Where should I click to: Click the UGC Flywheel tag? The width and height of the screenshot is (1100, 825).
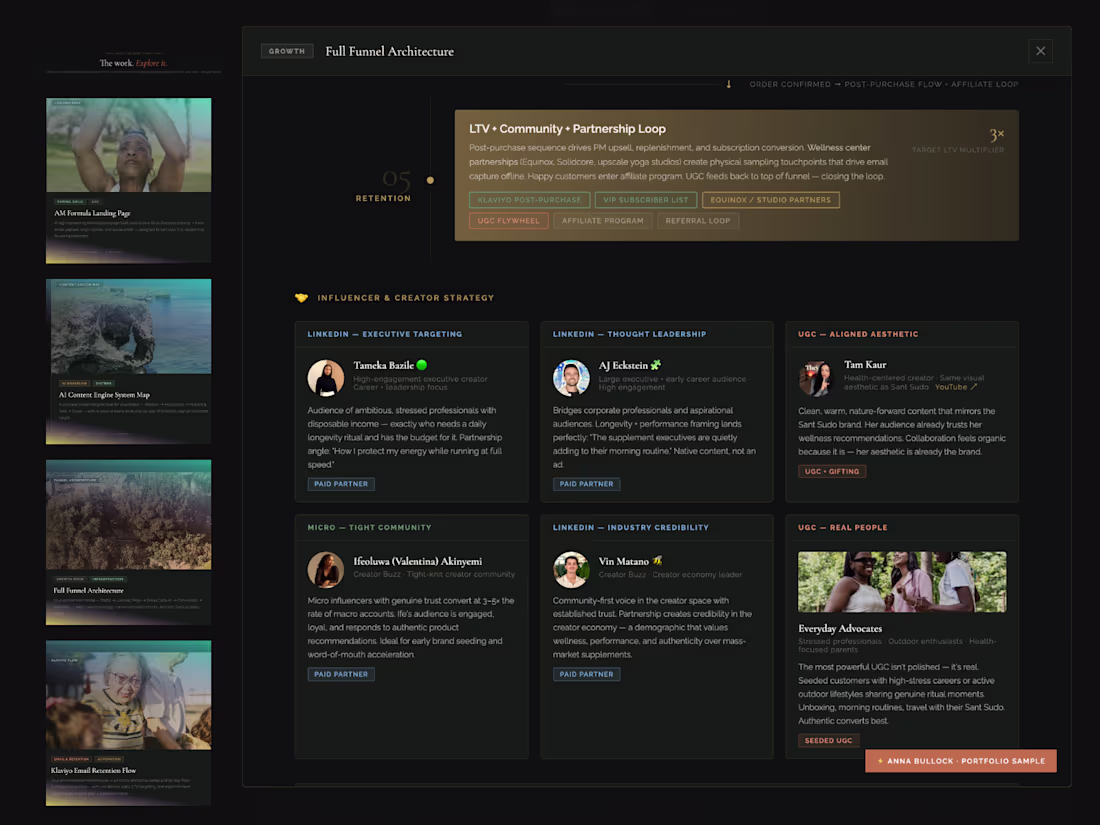point(509,220)
